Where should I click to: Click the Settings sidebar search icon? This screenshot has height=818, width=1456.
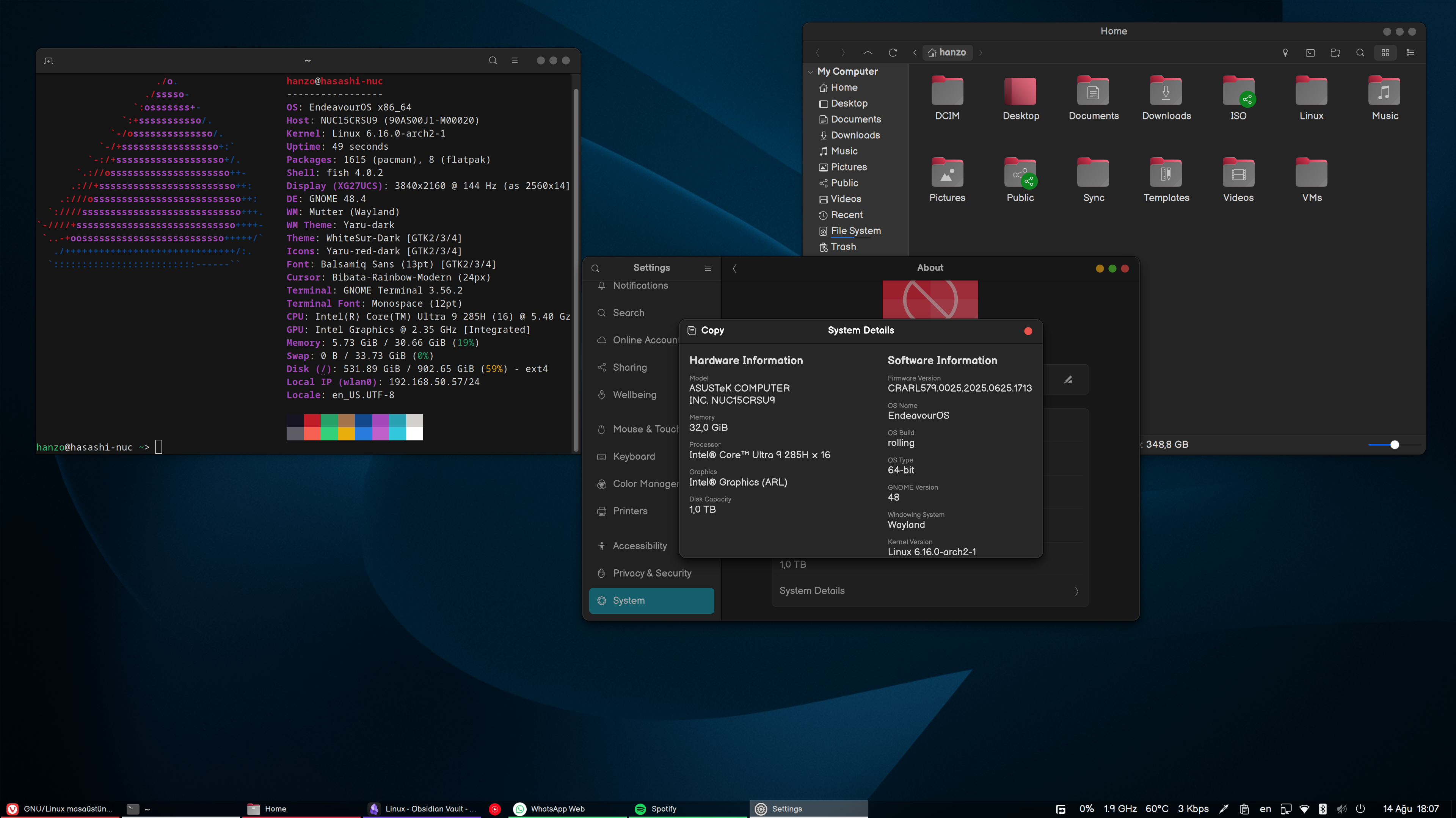(x=595, y=268)
